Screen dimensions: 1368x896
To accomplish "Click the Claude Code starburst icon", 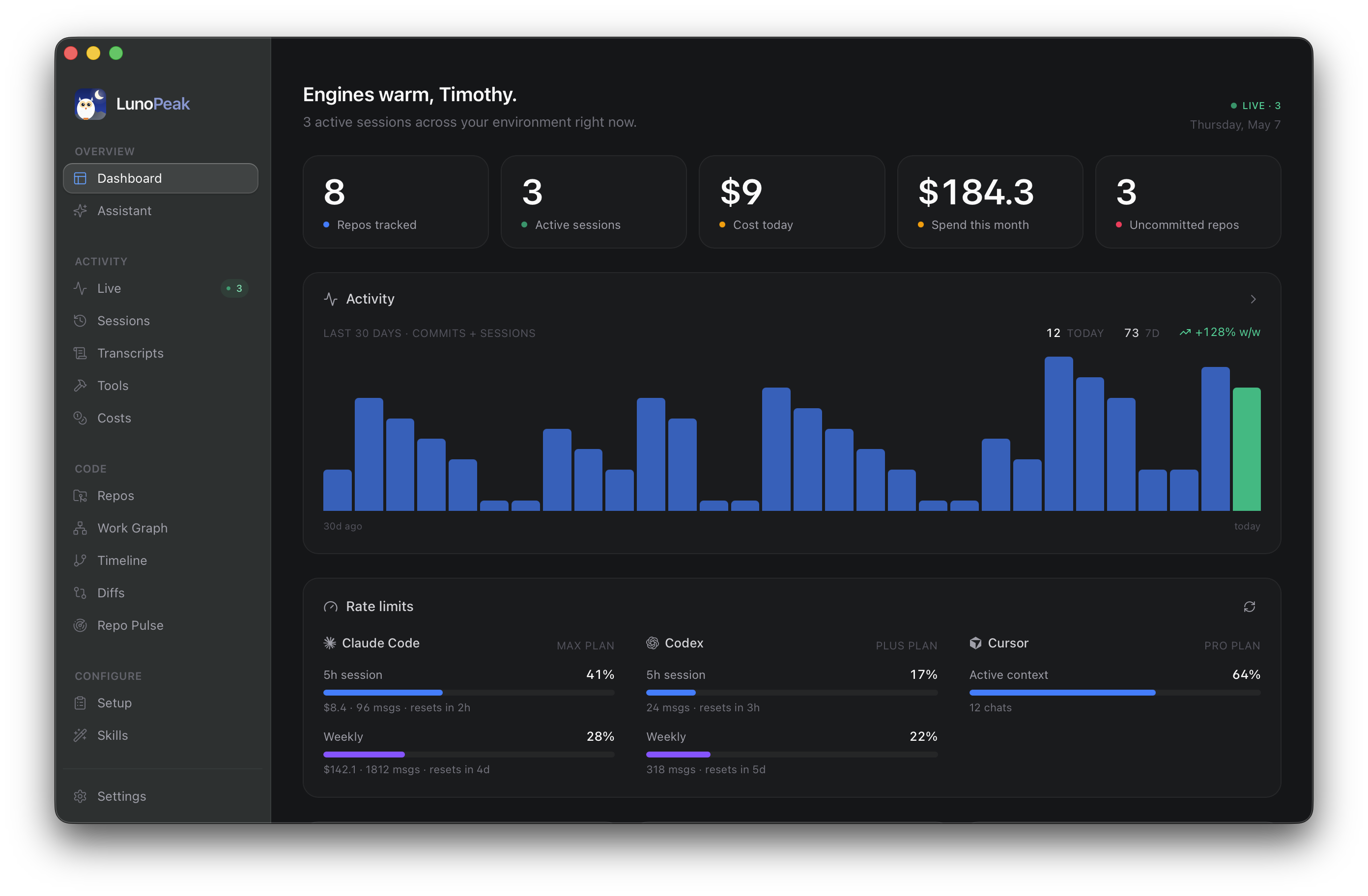I will (x=330, y=643).
